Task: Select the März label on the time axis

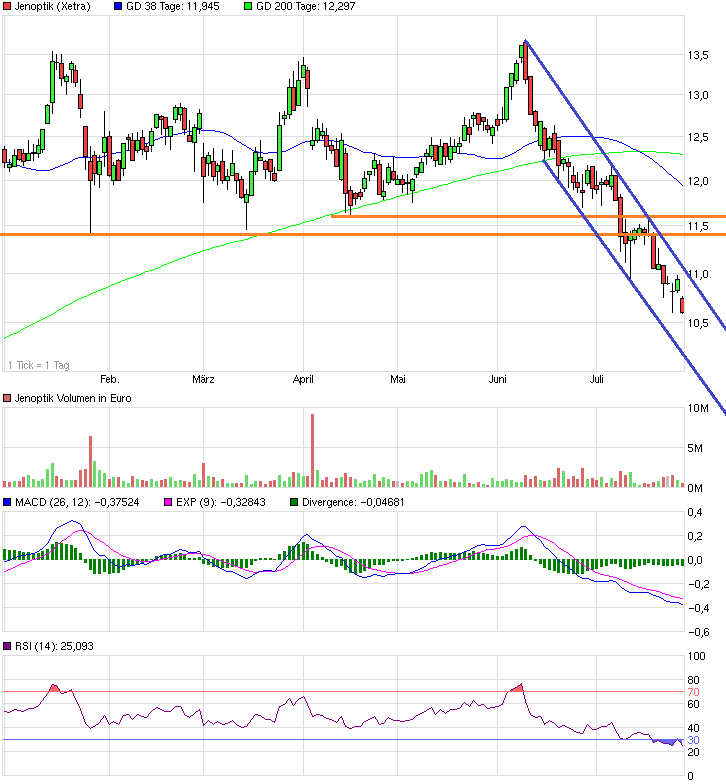Action: pyautogui.click(x=203, y=379)
